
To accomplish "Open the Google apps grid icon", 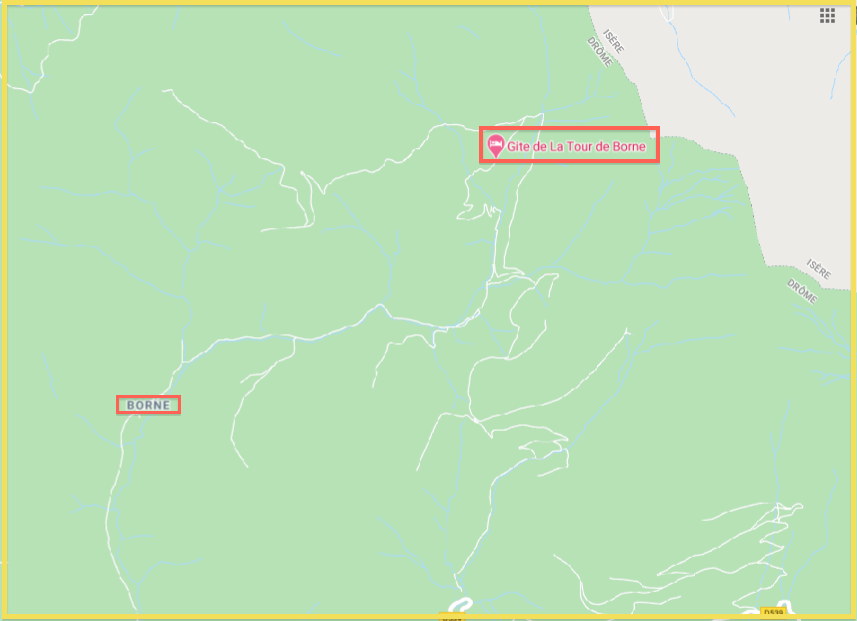I will 827,15.
